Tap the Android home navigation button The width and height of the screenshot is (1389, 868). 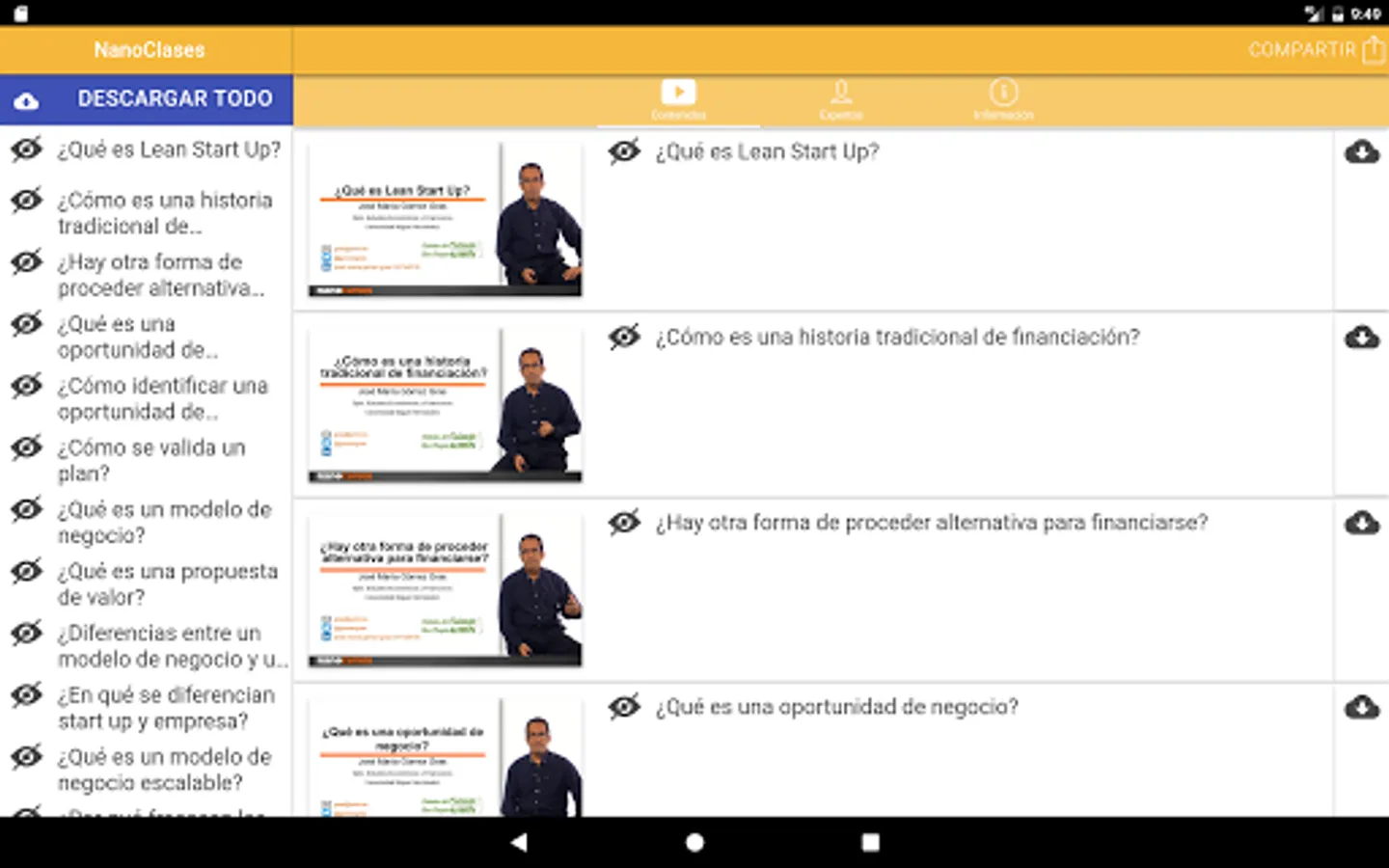694,842
